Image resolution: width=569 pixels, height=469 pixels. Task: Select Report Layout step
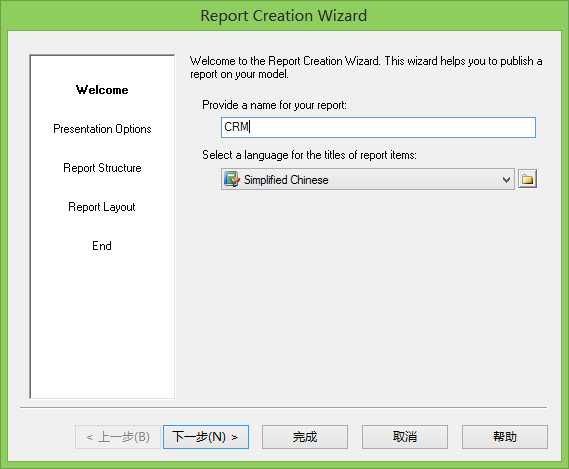point(102,207)
